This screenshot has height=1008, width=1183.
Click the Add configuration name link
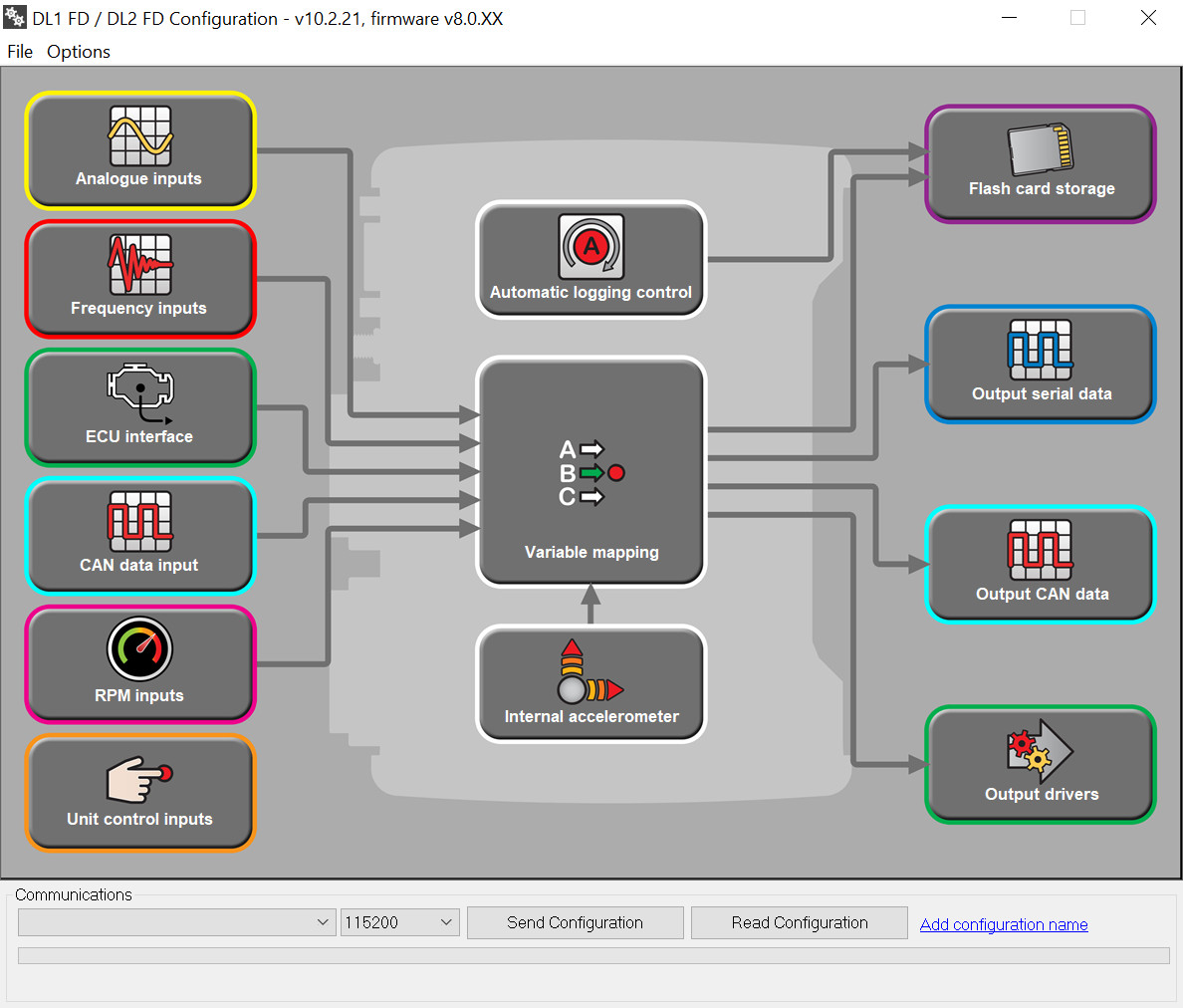pyautogui.click(x=1003, y=924)
